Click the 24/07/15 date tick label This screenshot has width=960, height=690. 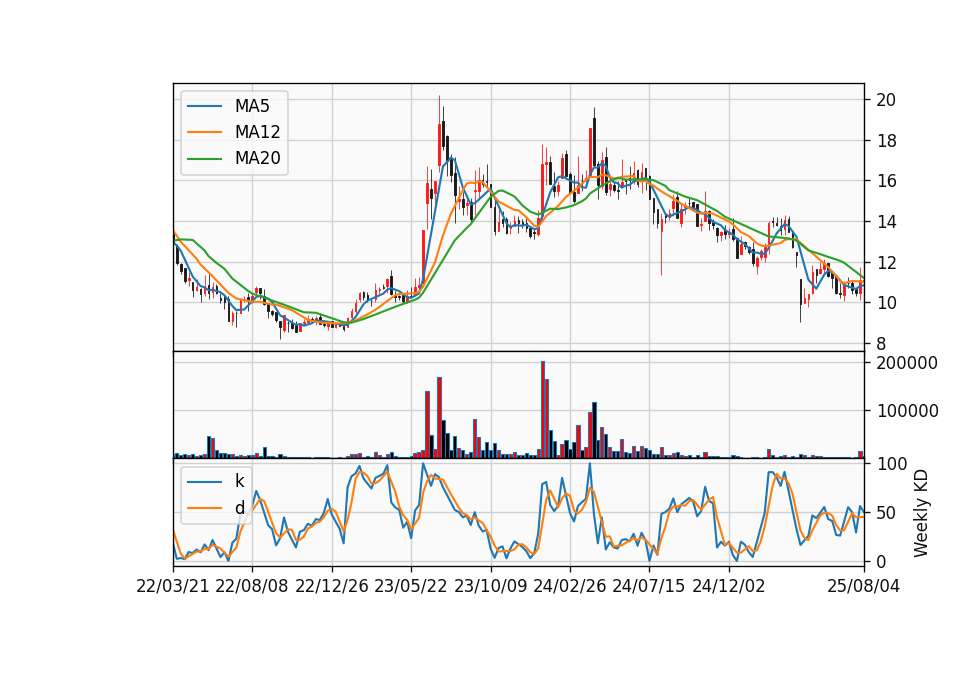[x=649, y=586]
